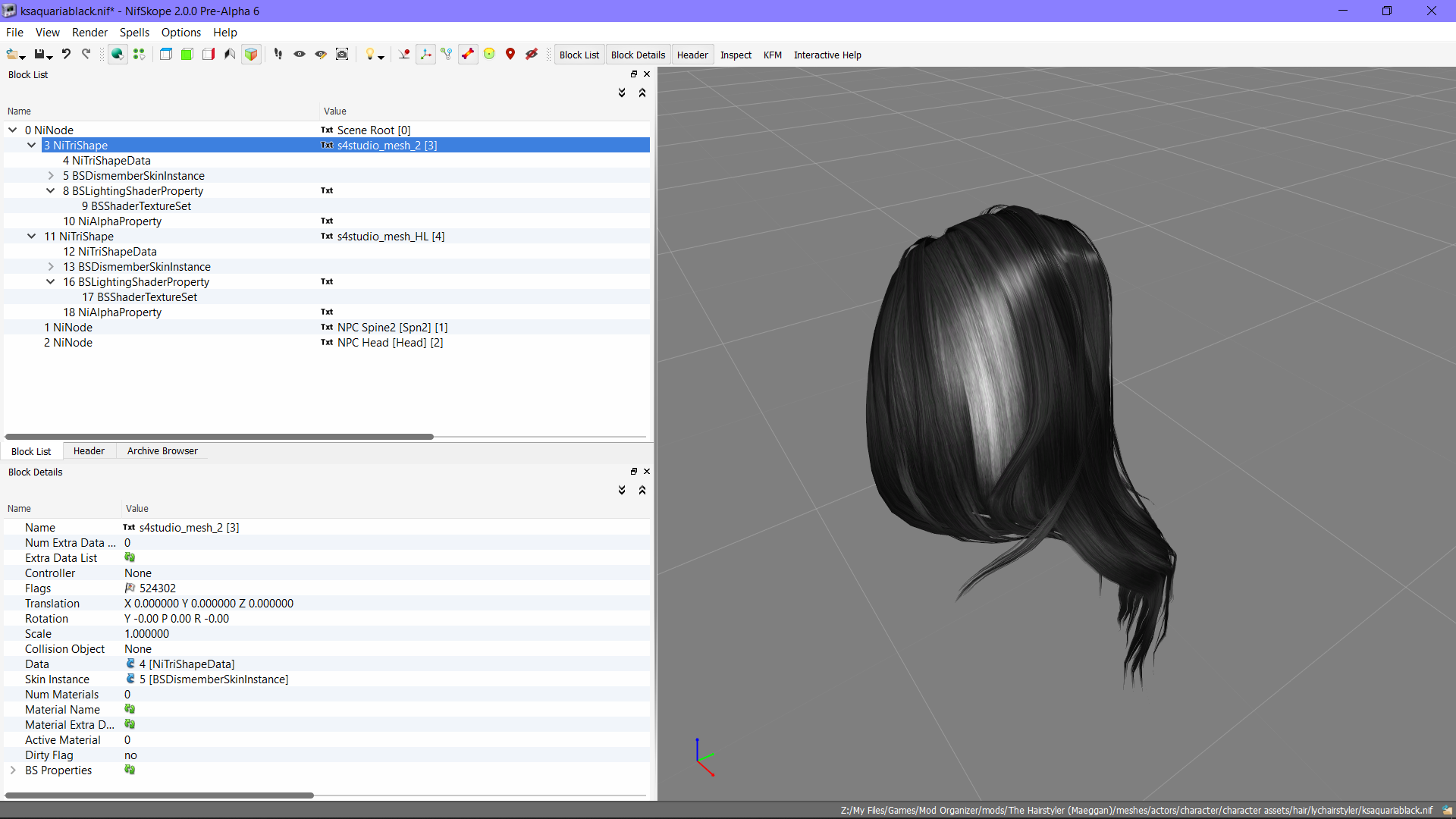Click Skin Instance link 5 [BSDismemberSkinInstance]
The width and height of the screenshot is (1456, 819).
tap(214, 679)
